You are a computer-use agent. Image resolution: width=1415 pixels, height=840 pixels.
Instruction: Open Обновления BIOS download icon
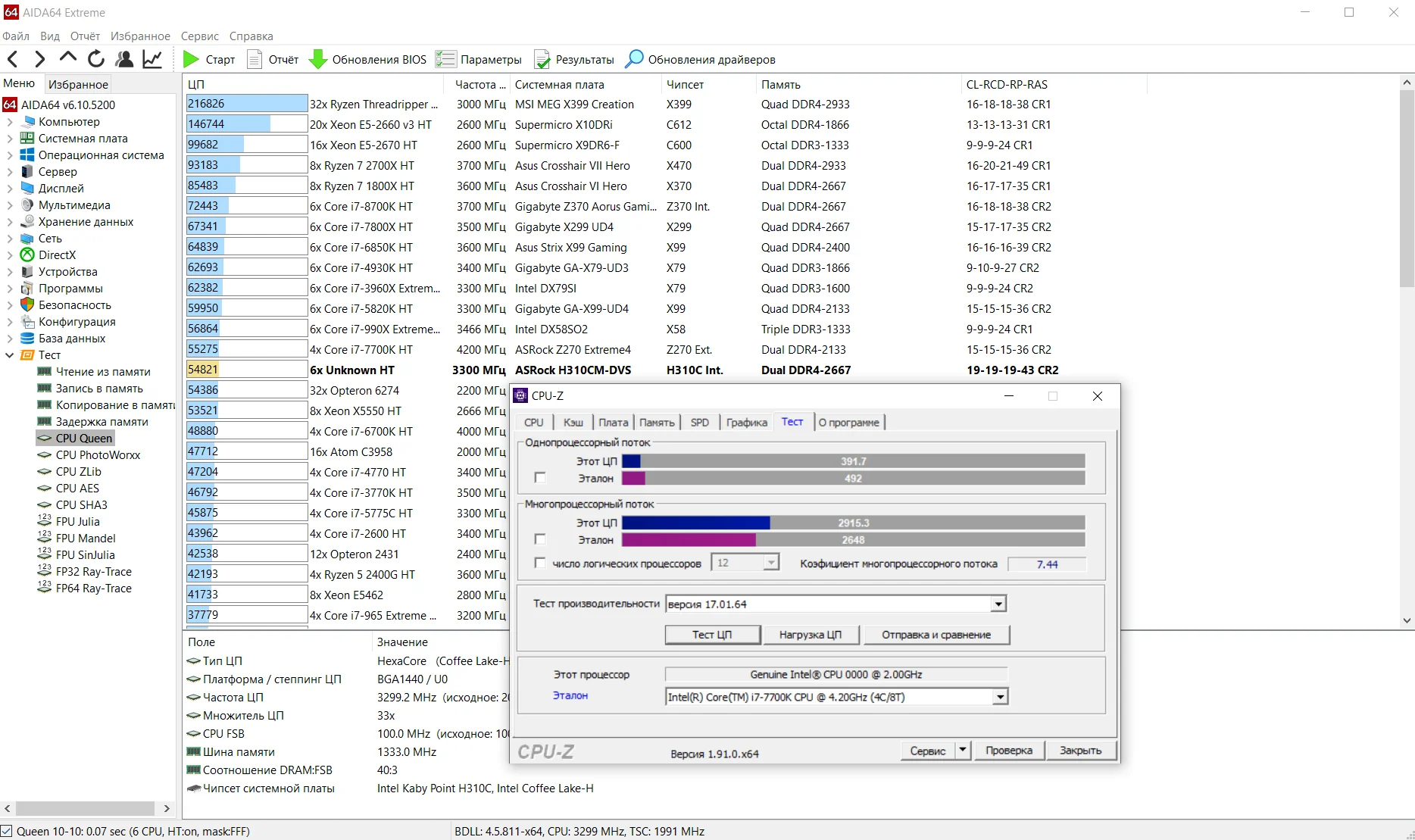tap(318, 59)
